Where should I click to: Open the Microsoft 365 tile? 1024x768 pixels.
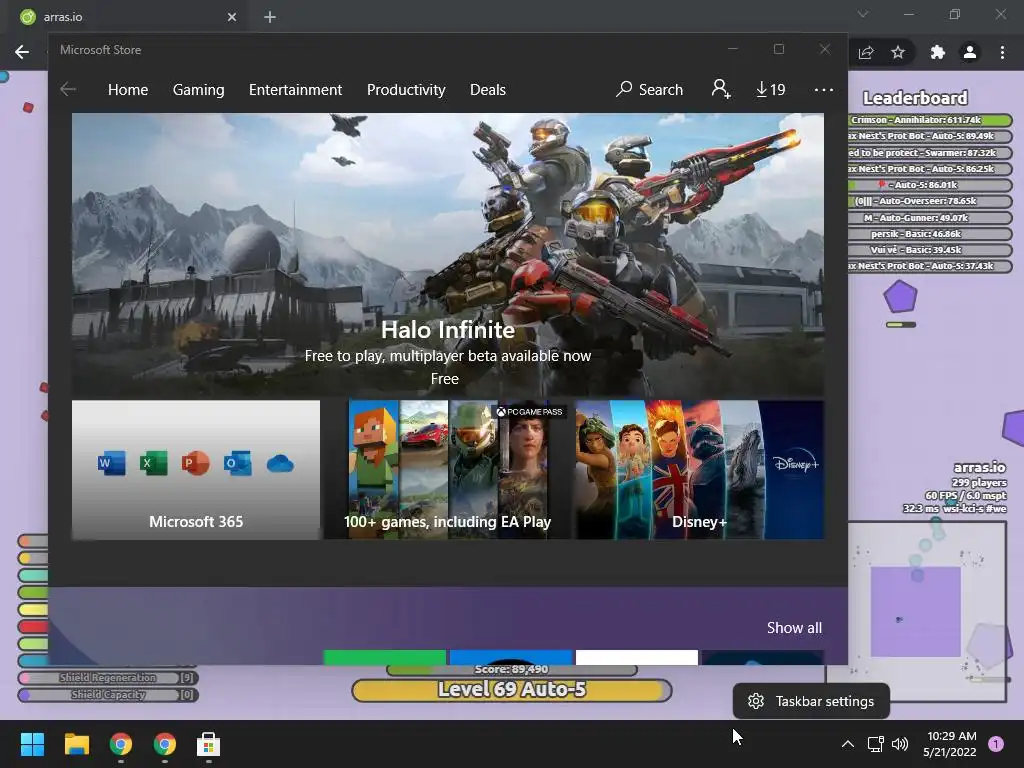coord(196,470)
